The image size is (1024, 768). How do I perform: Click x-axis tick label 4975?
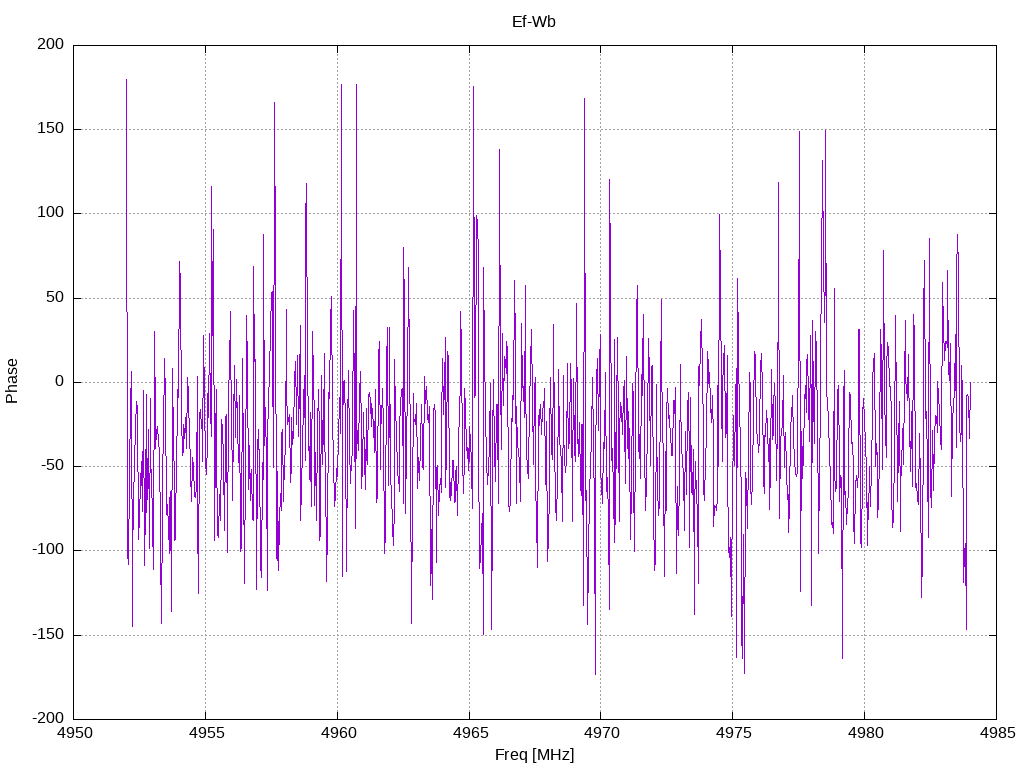[x=733, y=733]
